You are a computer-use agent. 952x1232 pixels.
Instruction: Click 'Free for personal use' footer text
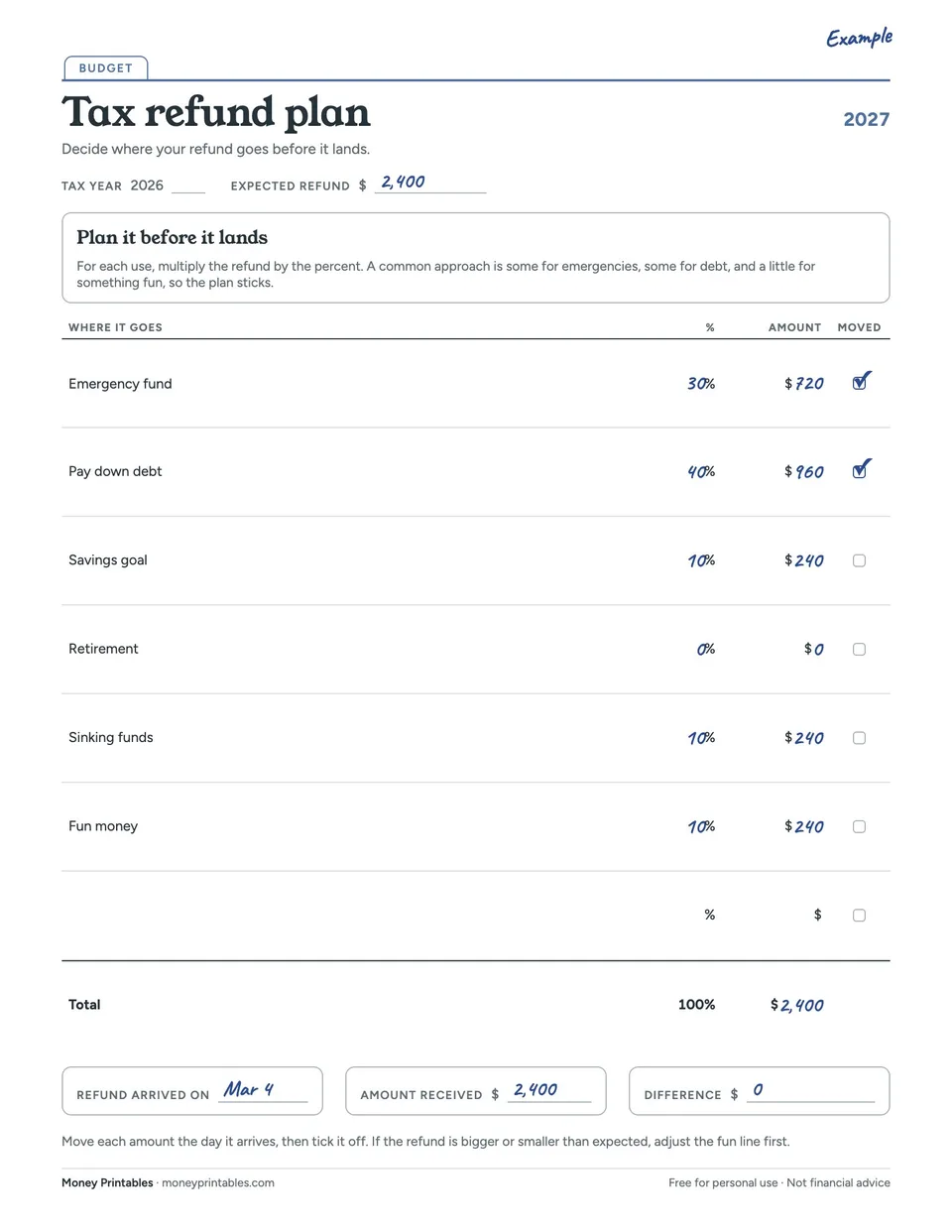click(x=723, y=1182)
